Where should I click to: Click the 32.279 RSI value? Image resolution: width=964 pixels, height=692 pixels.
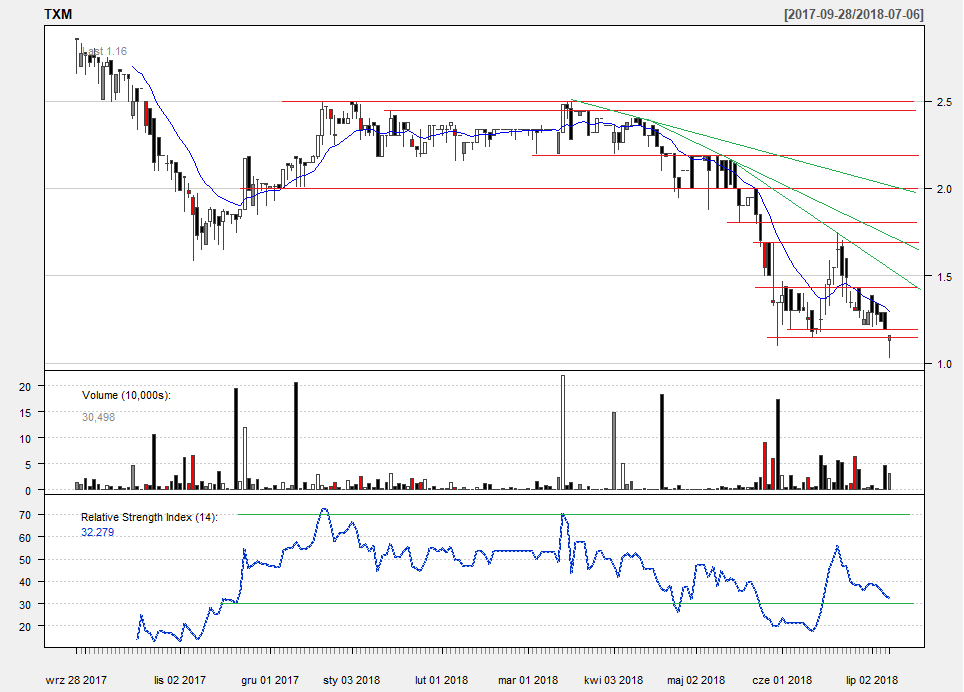pos(98,532)
